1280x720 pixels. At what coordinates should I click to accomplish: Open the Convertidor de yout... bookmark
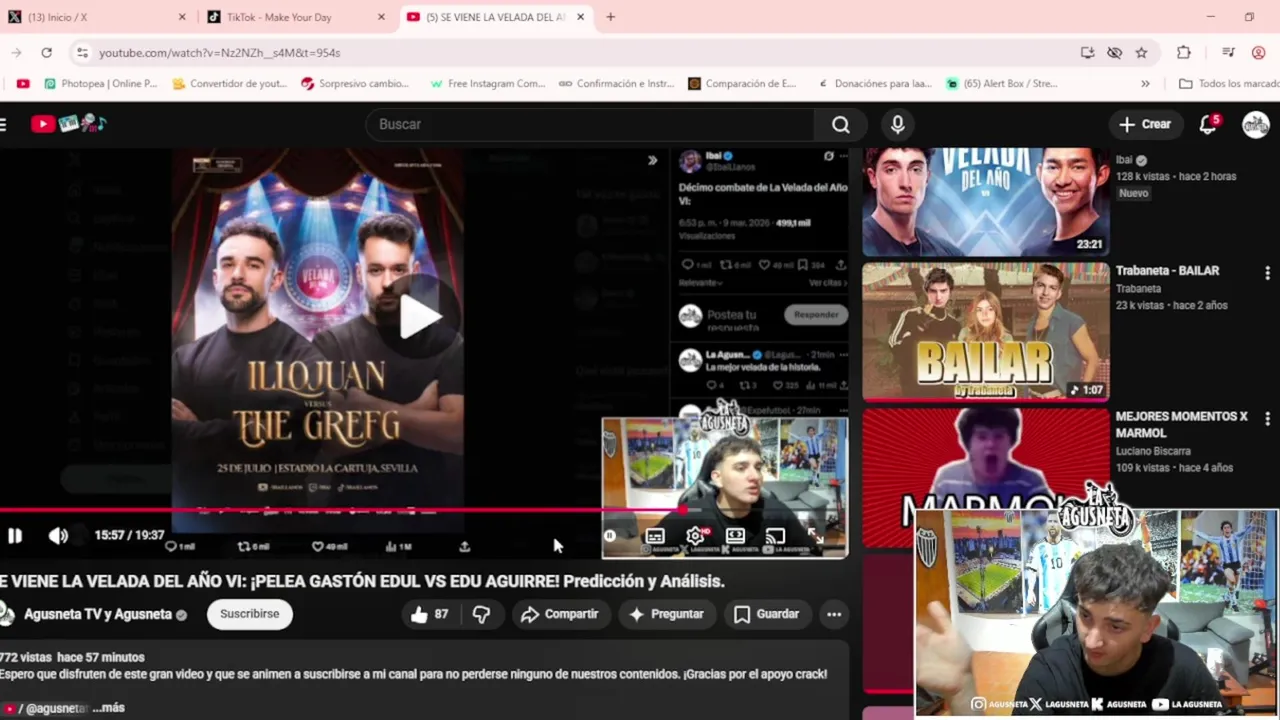(230, 84)
